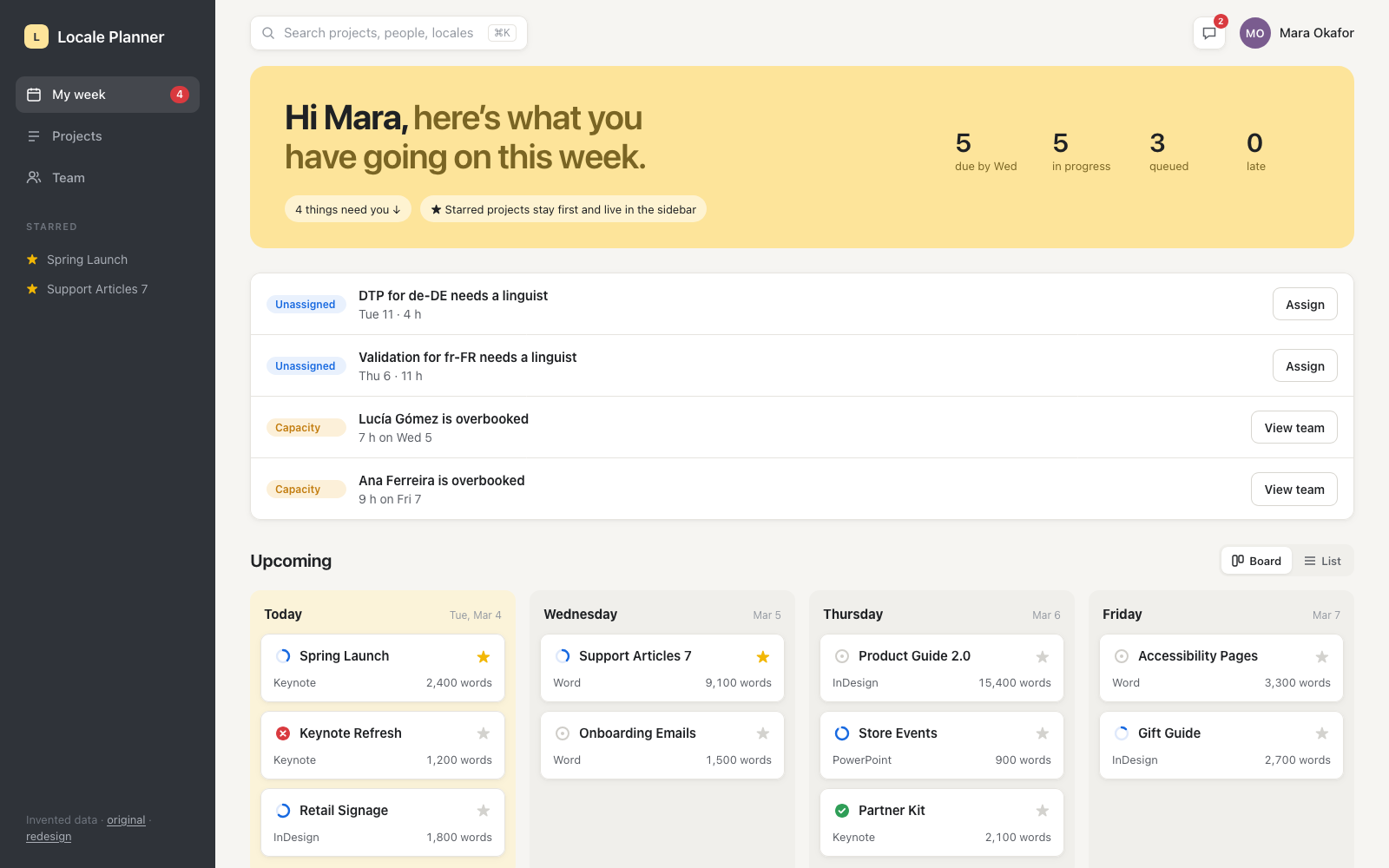Click the starred projects tip chip
This screenshot has width=1389, height=868.
[x=563, y=209]
